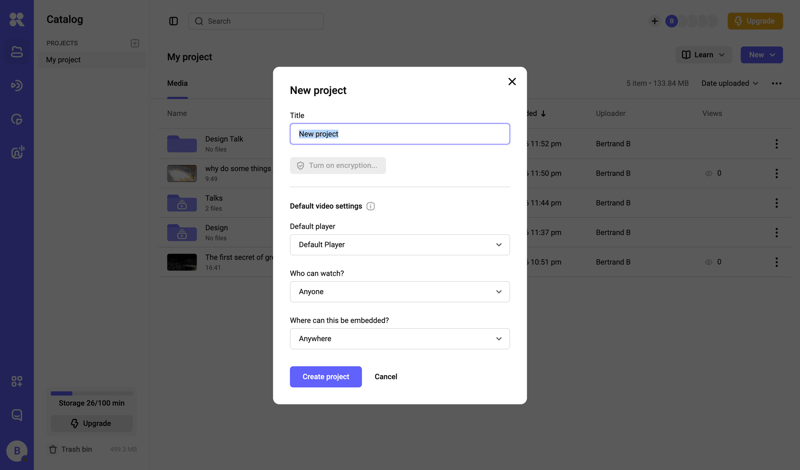Click the info icon beside Default video settings
800x470 pixels.
(x=371, y=206)
